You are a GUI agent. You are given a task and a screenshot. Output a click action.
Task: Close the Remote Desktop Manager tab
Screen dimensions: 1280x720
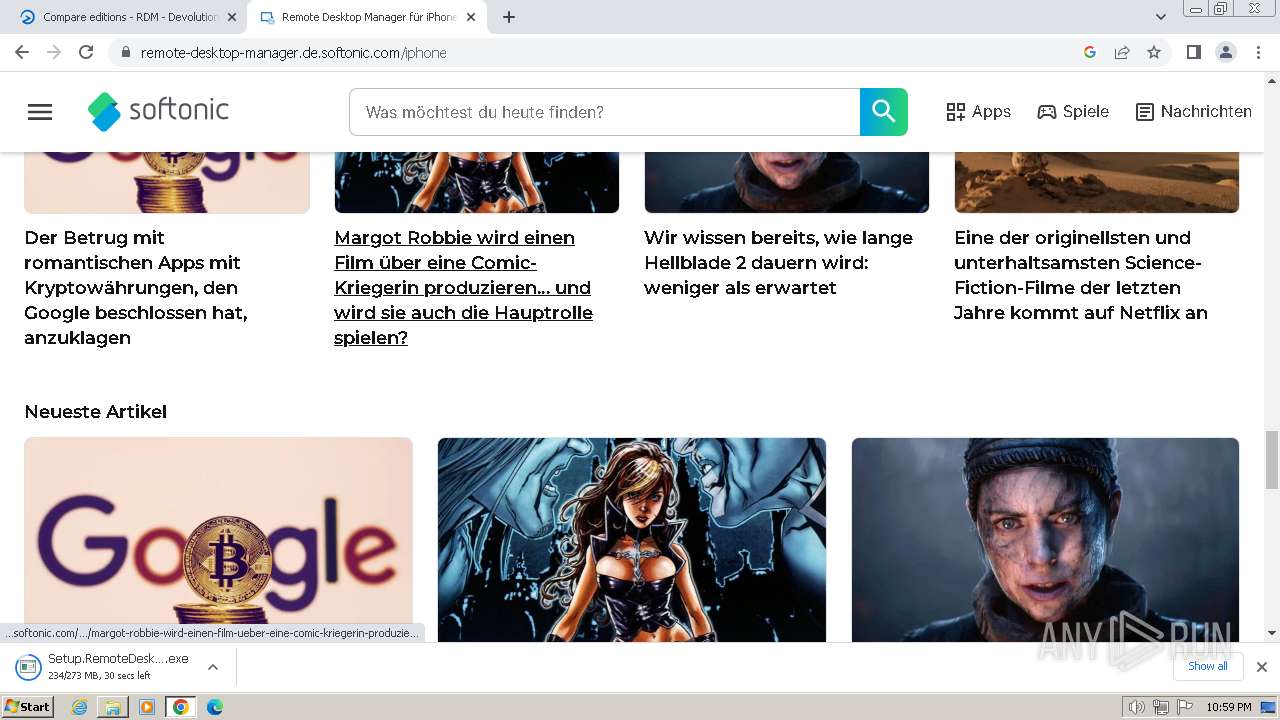tap(471, 17)
